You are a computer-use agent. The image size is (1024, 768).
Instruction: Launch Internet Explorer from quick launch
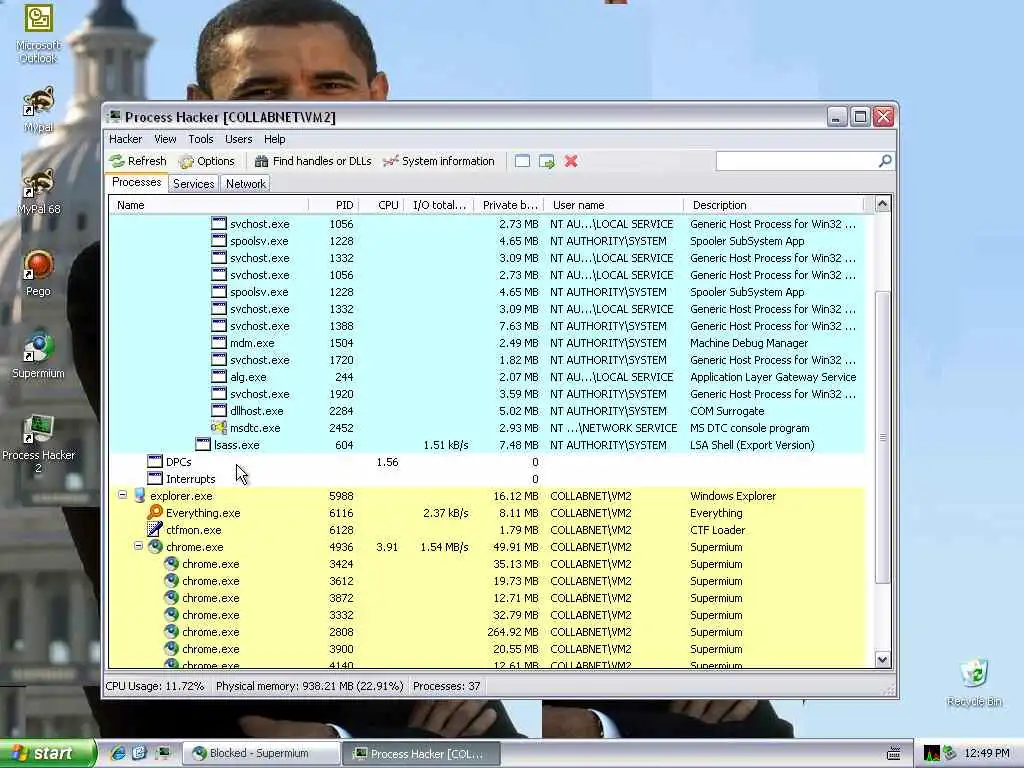(118, 754)
